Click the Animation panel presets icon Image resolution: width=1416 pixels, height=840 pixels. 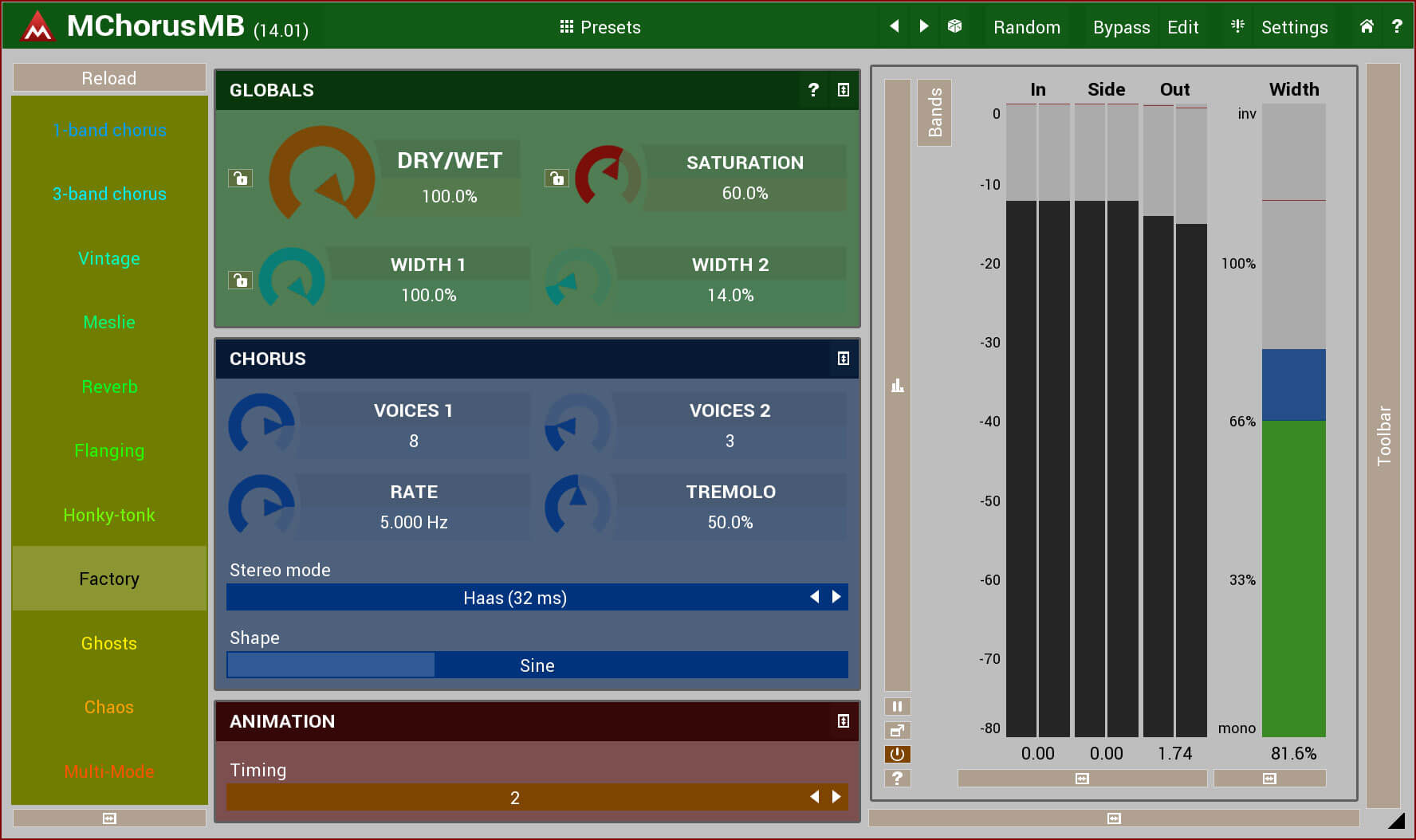click(844, 721)
